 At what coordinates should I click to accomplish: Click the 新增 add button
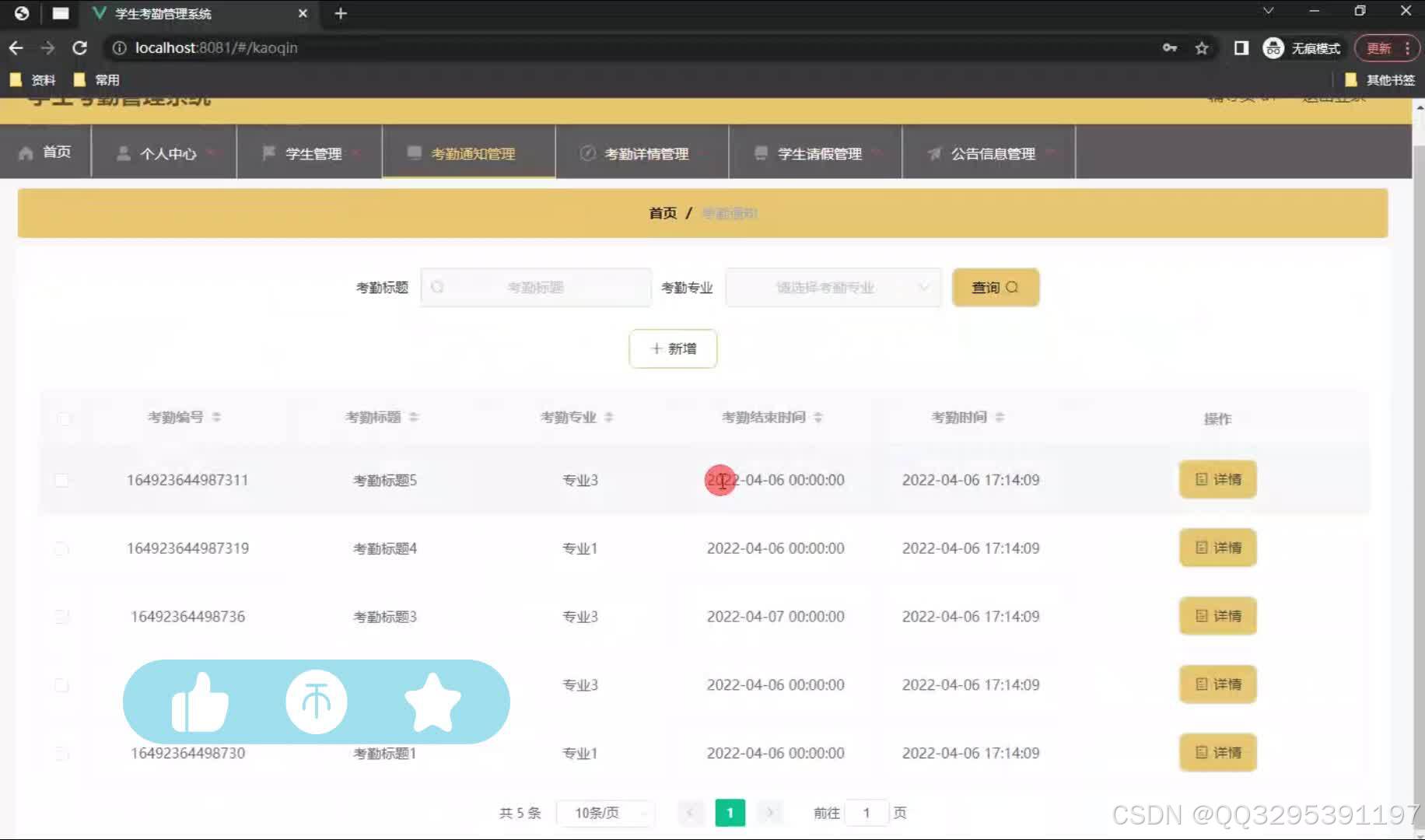[x=673, y=348]
